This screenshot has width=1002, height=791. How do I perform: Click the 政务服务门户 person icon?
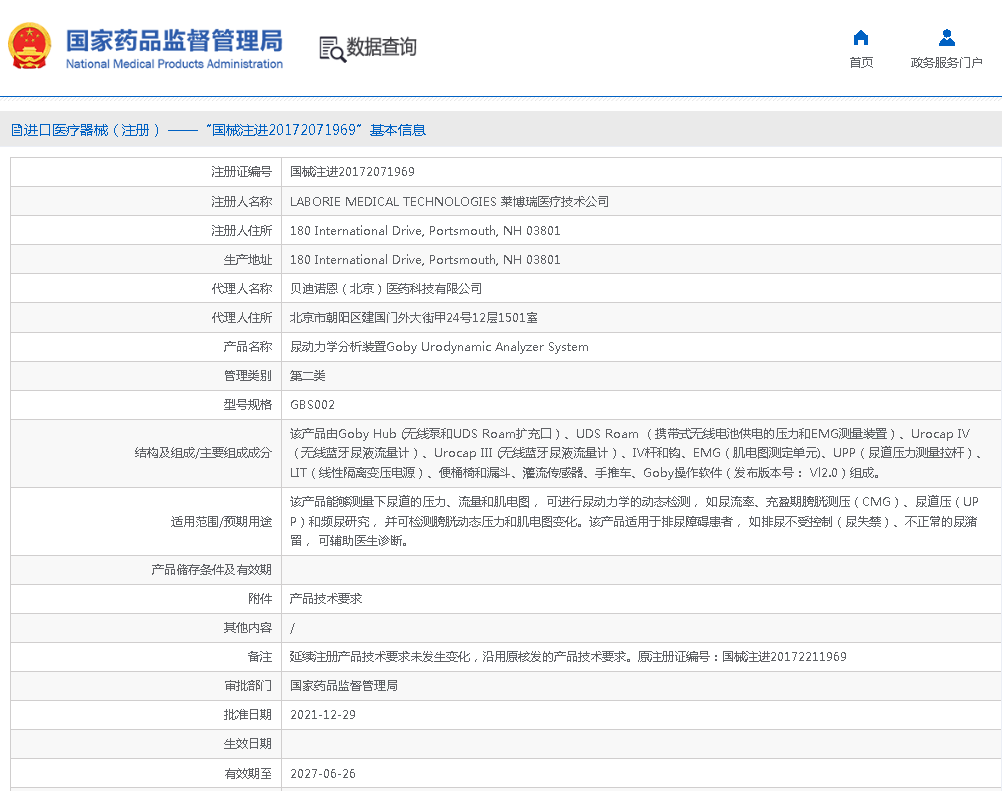946,38
